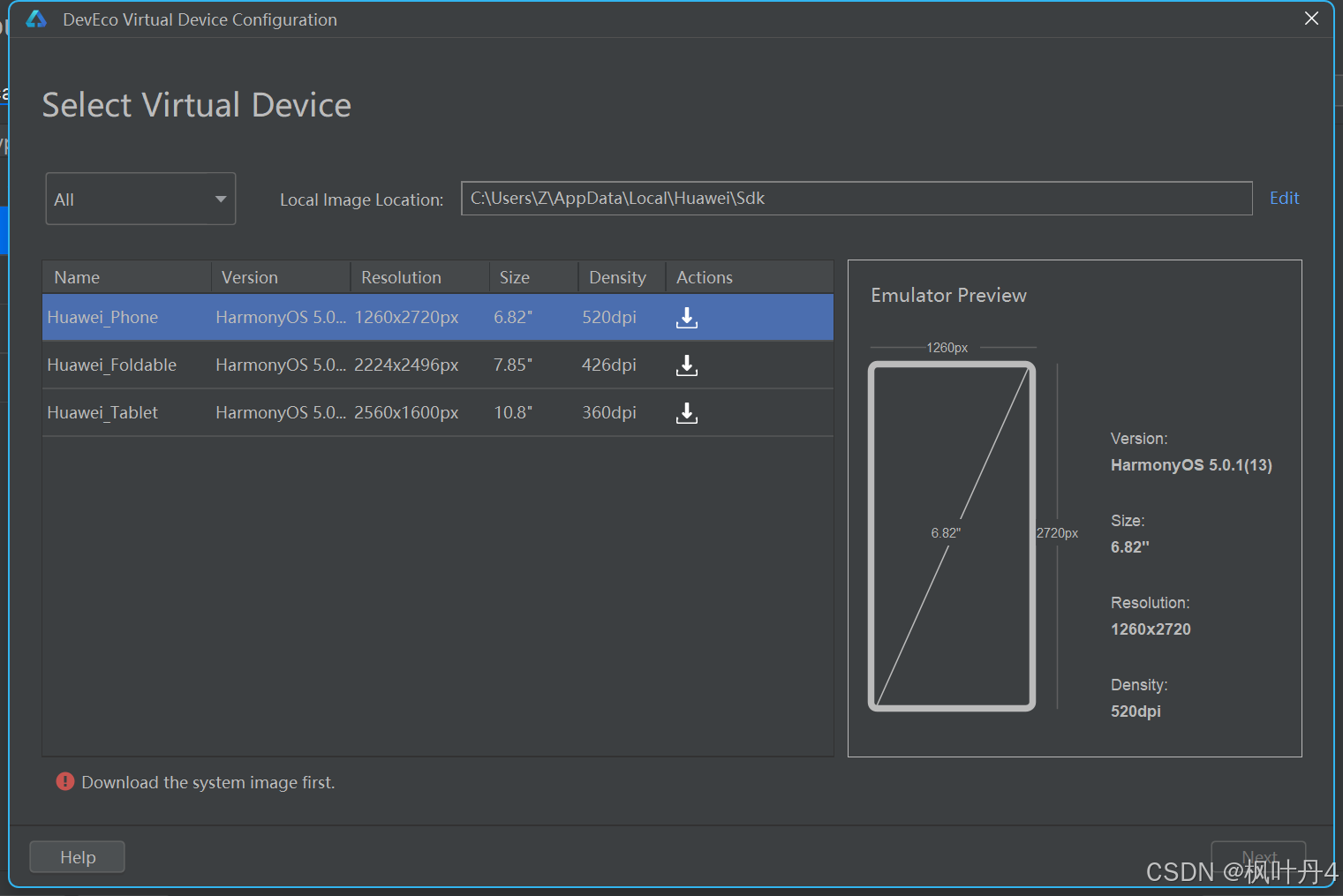The height and width of the screenshot is (896, 1343).
Task: Click the Resolution column header
Action: click(401, 277)
